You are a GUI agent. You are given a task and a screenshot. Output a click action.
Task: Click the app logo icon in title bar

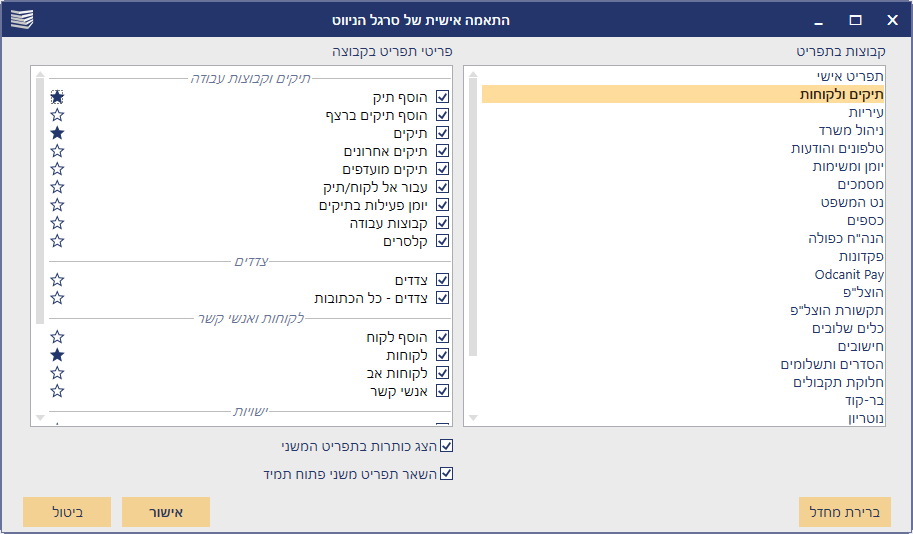(x=21, y=19)
